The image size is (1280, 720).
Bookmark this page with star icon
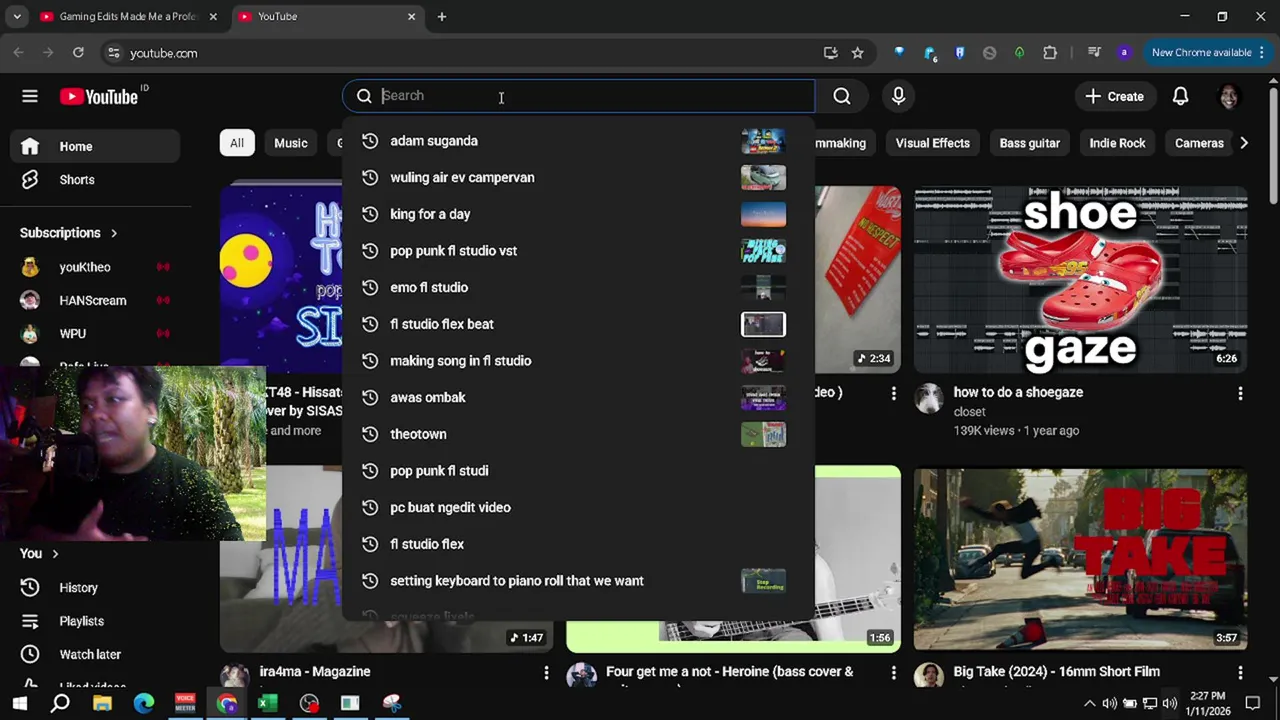pos(857,53)
